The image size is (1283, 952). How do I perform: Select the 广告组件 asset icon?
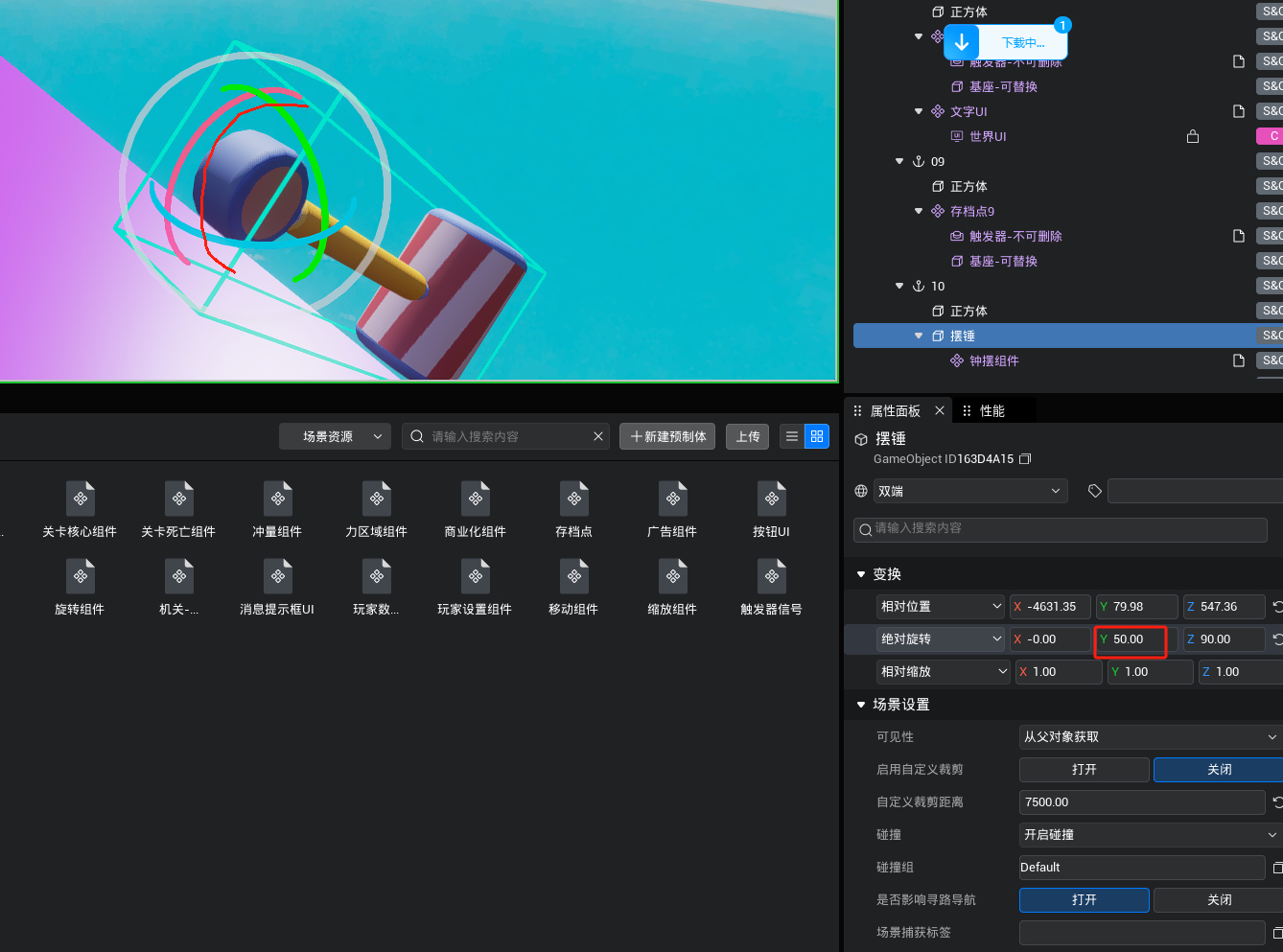coord(673,499)
